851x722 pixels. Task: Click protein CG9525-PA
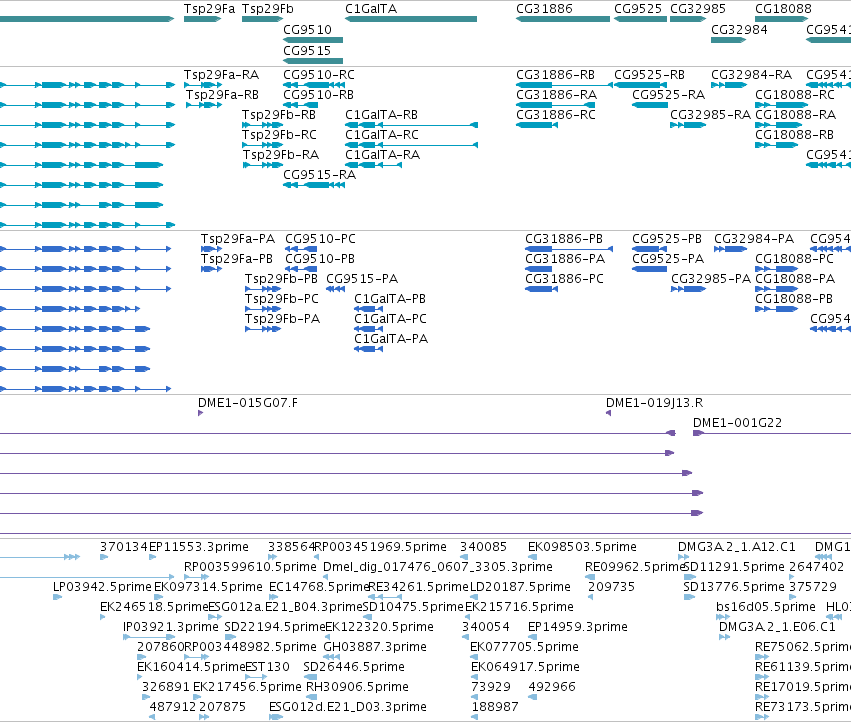click(x=668, y=259)
